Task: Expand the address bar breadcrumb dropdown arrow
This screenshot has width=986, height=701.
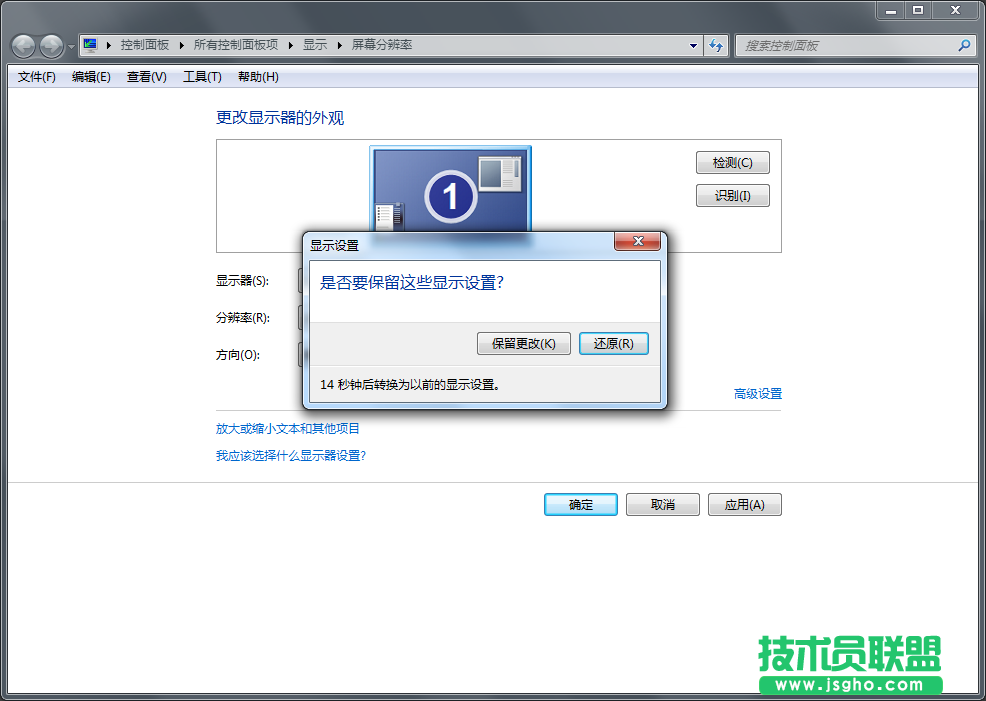Action: pos(693,45)
